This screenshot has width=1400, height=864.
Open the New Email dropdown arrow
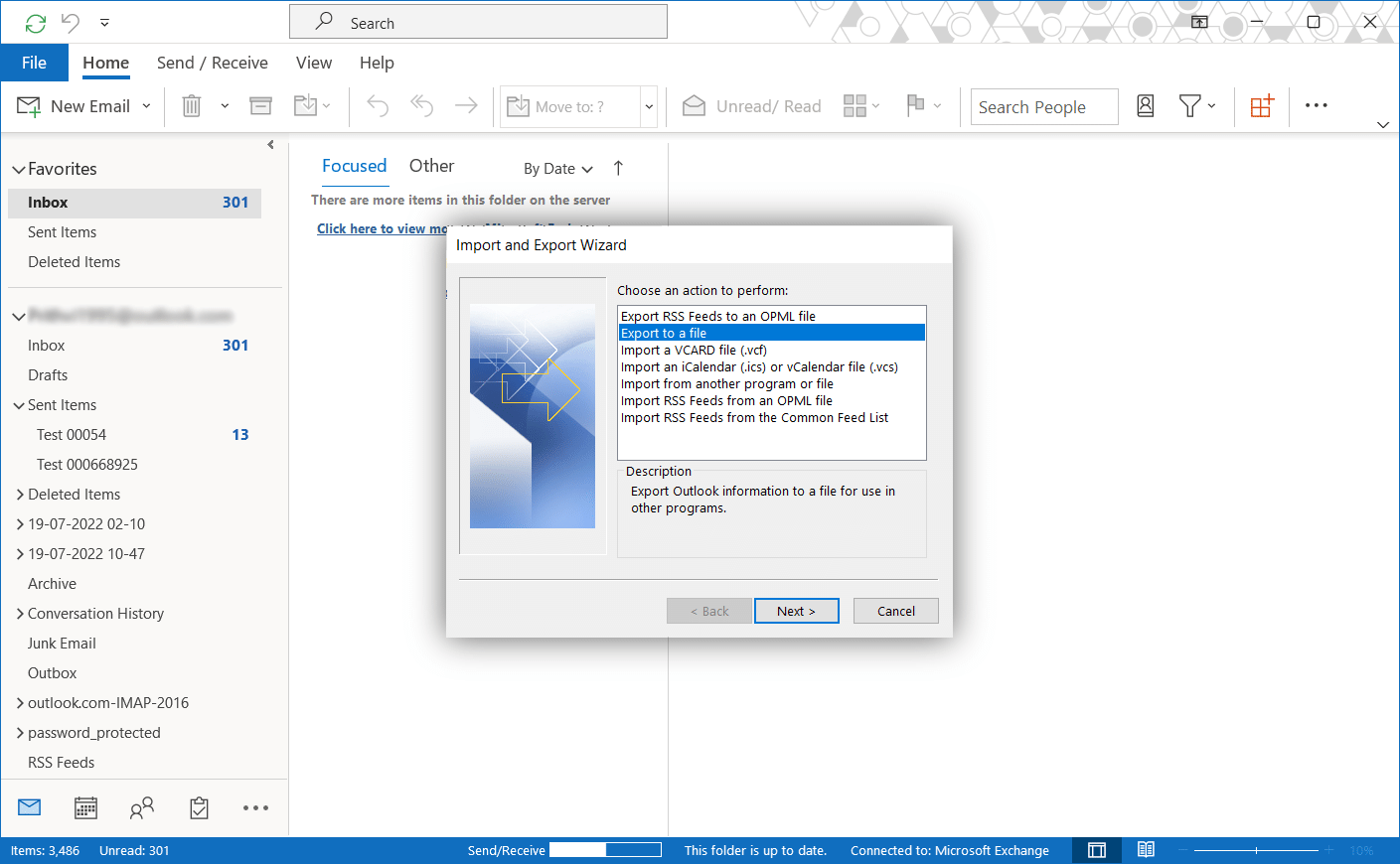pos(146,106)
